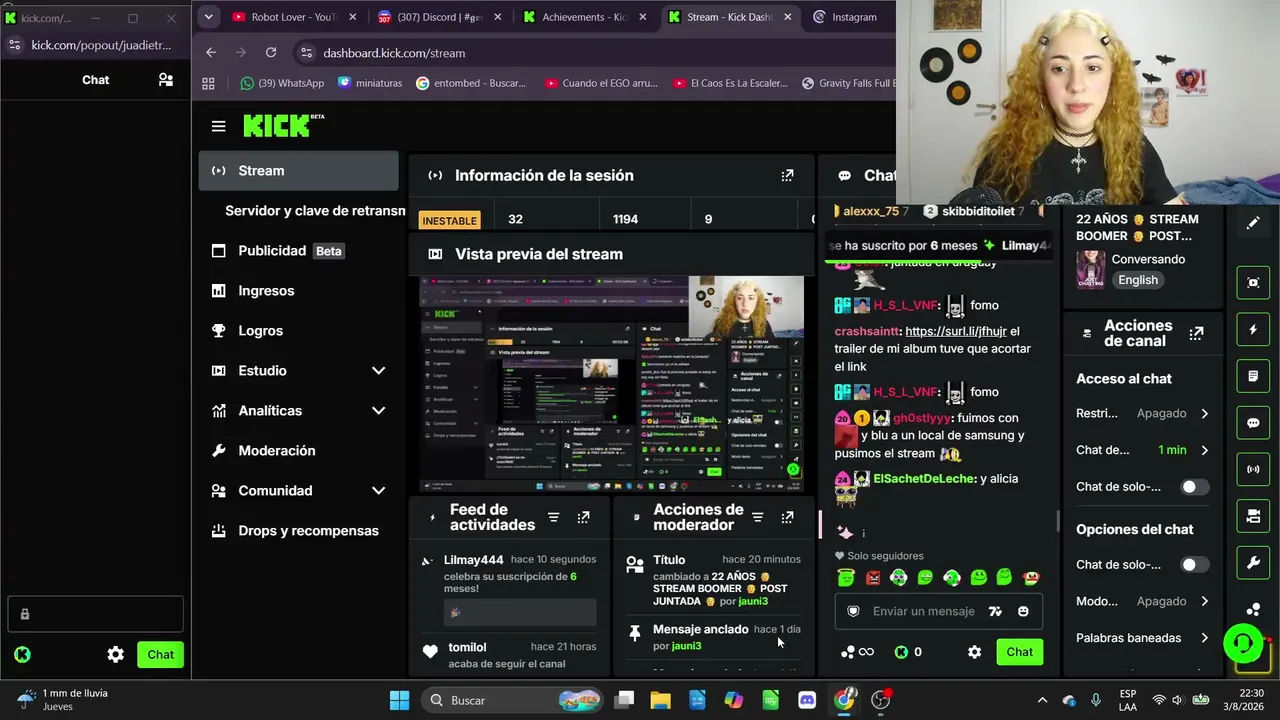Open the Acciones de moderador filter menu
Screen dimensions: 1280x720
coord(757,517)
